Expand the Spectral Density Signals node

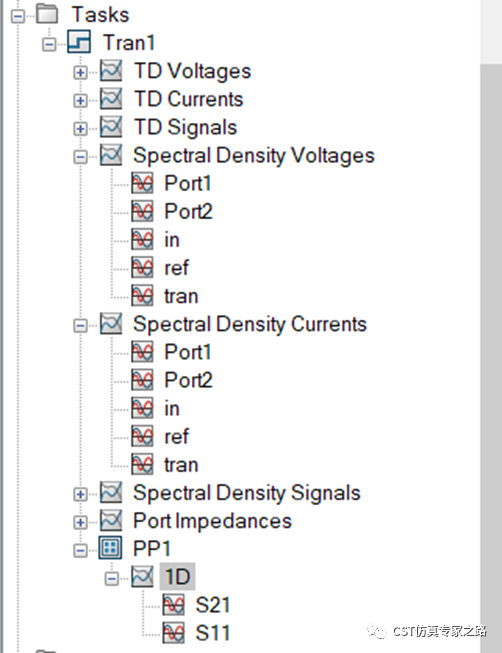tap(80, 494)
